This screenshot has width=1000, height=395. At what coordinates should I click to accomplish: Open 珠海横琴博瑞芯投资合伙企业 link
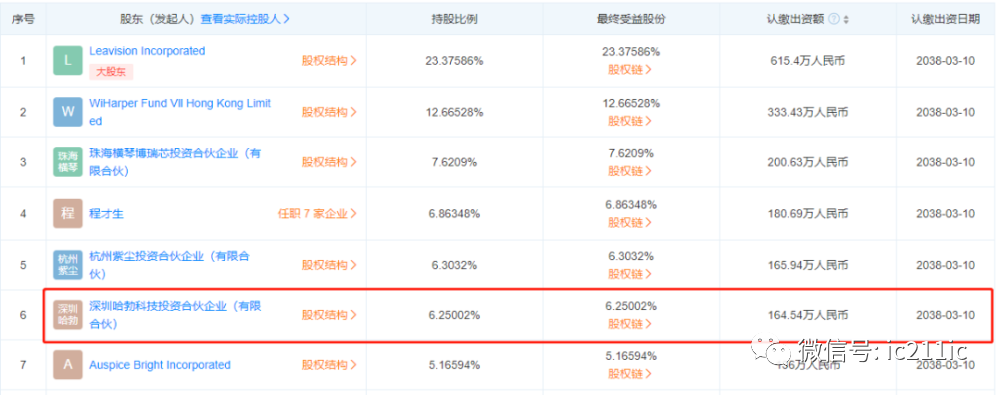175,162
